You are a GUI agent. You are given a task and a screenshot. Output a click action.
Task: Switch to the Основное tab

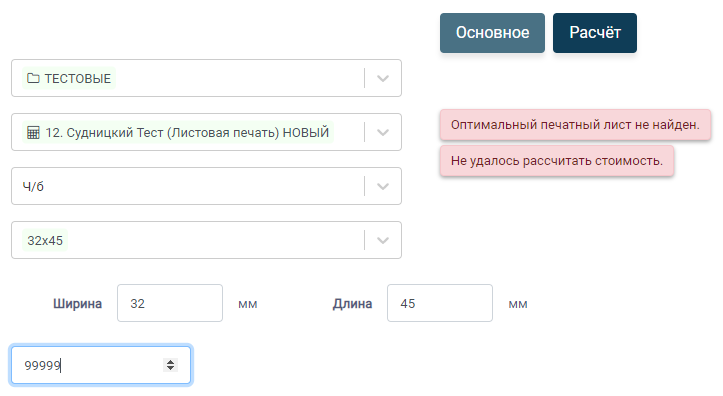492,33
